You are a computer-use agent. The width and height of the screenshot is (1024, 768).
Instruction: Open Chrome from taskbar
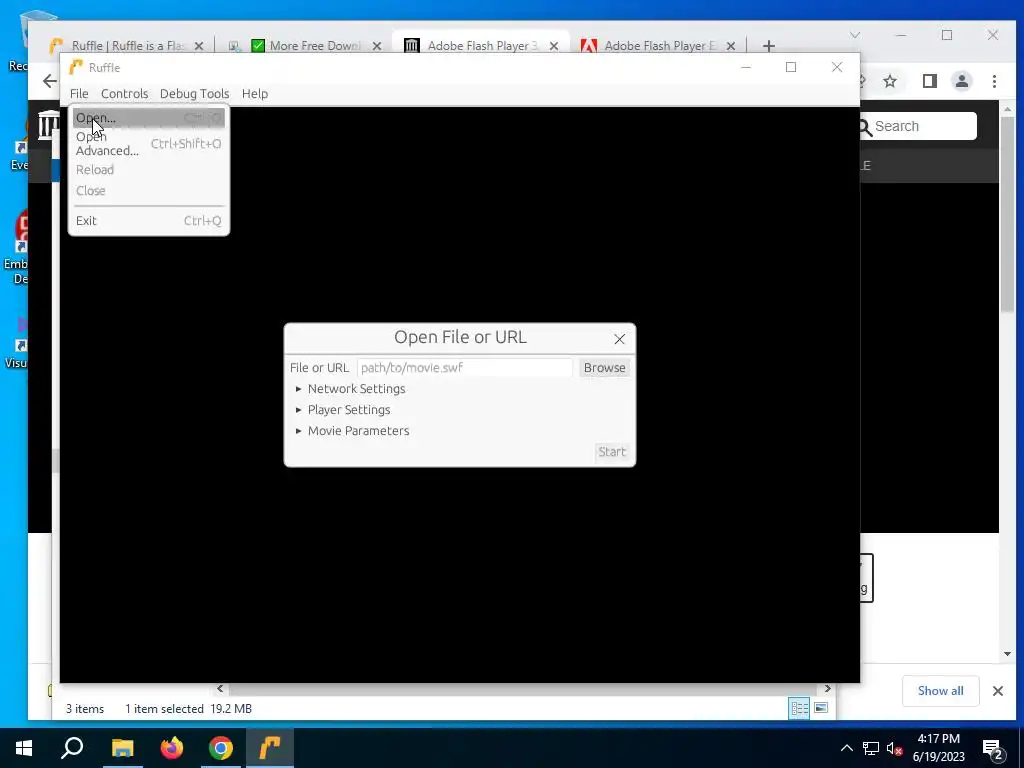221,748
